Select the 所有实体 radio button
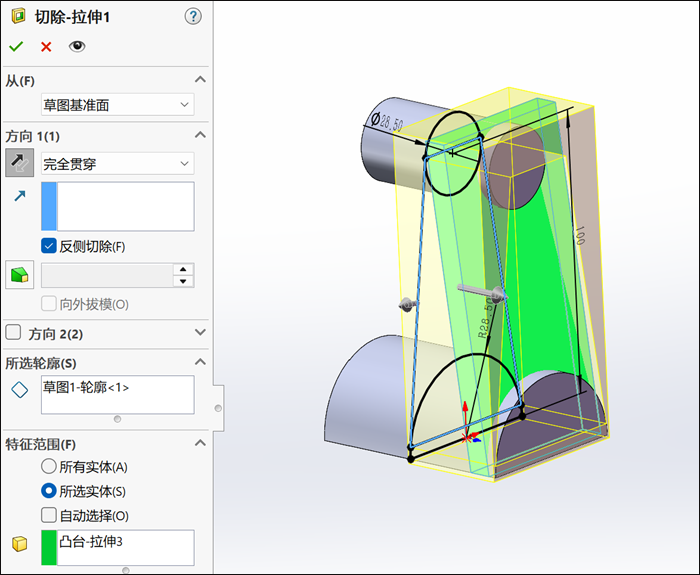The image size is (700, 575). pyautogui.click(x=48, y=467)
